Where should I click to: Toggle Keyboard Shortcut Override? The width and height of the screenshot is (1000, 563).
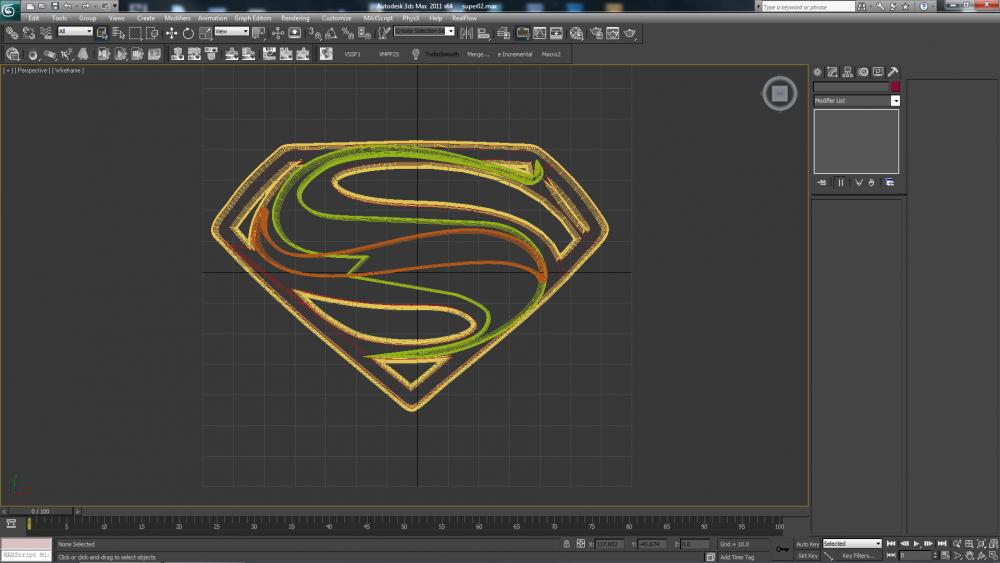click(x=295, y=33)
